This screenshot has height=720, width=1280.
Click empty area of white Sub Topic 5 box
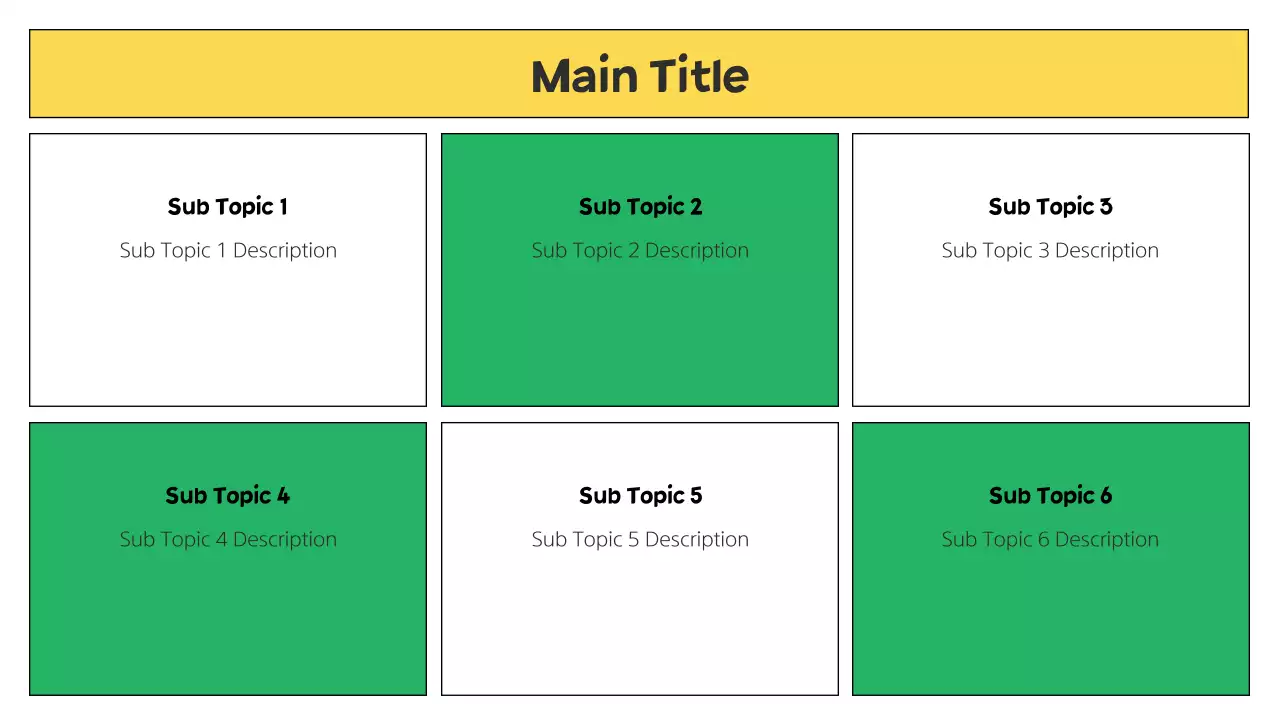coord(640,630)
